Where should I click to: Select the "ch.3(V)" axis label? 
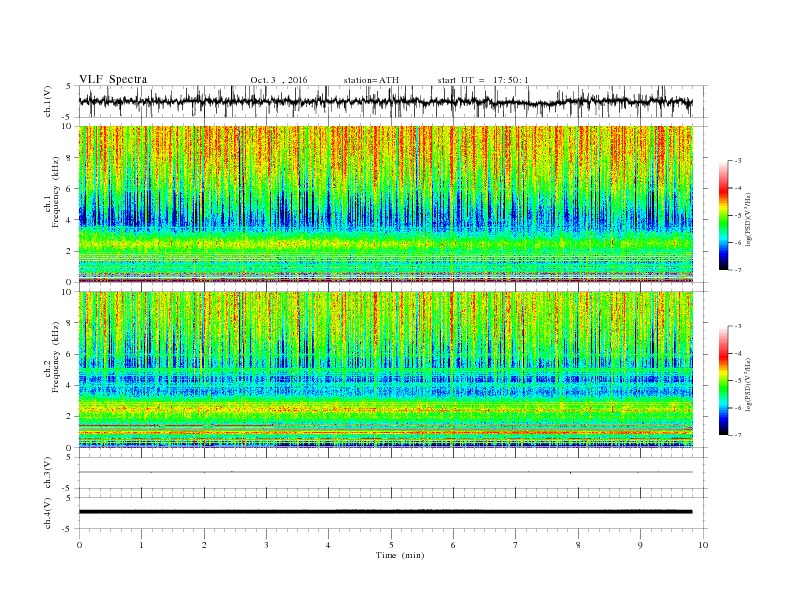[48, 473]
